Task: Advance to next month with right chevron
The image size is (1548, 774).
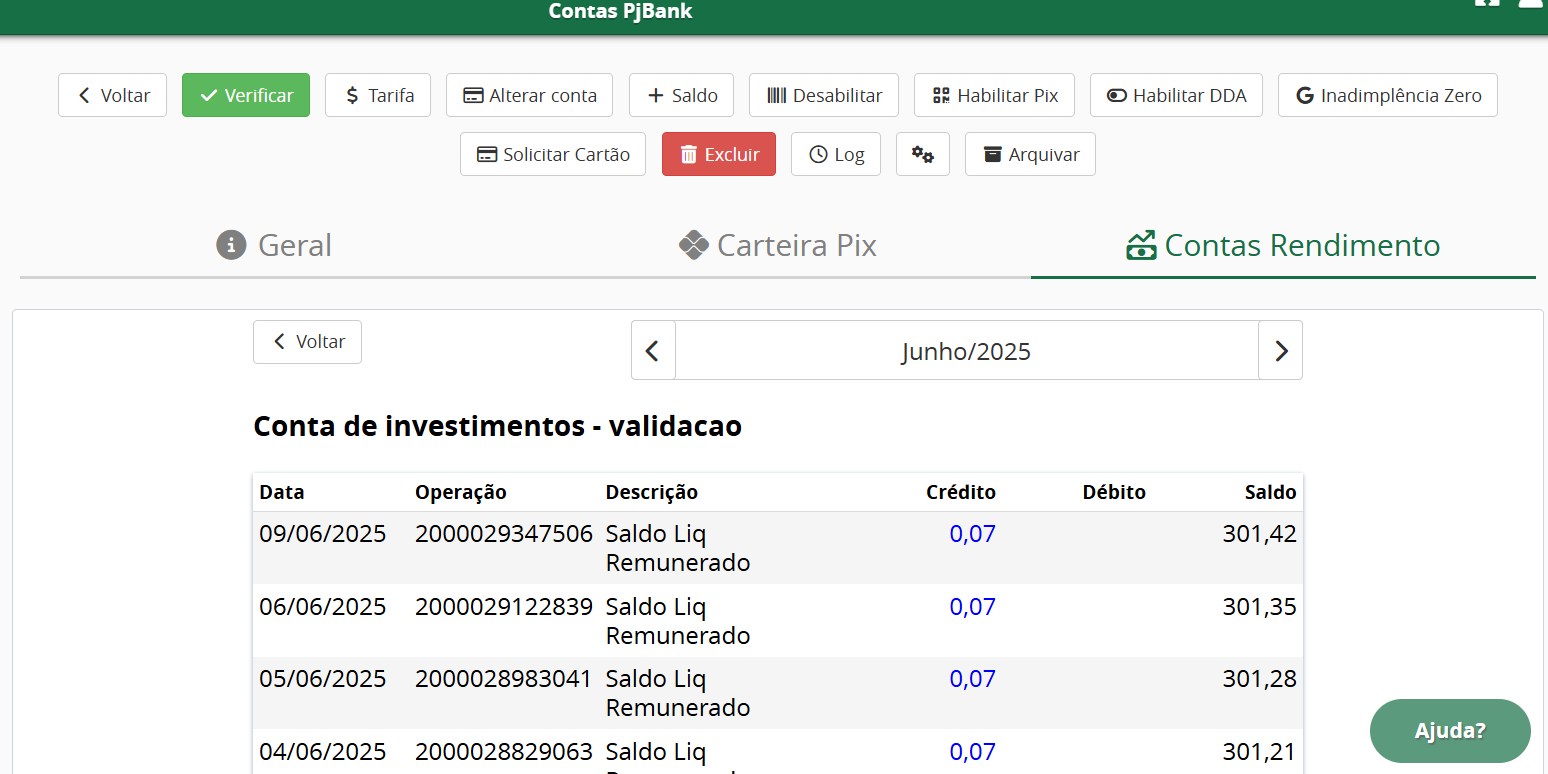Action: [1280, 351]
